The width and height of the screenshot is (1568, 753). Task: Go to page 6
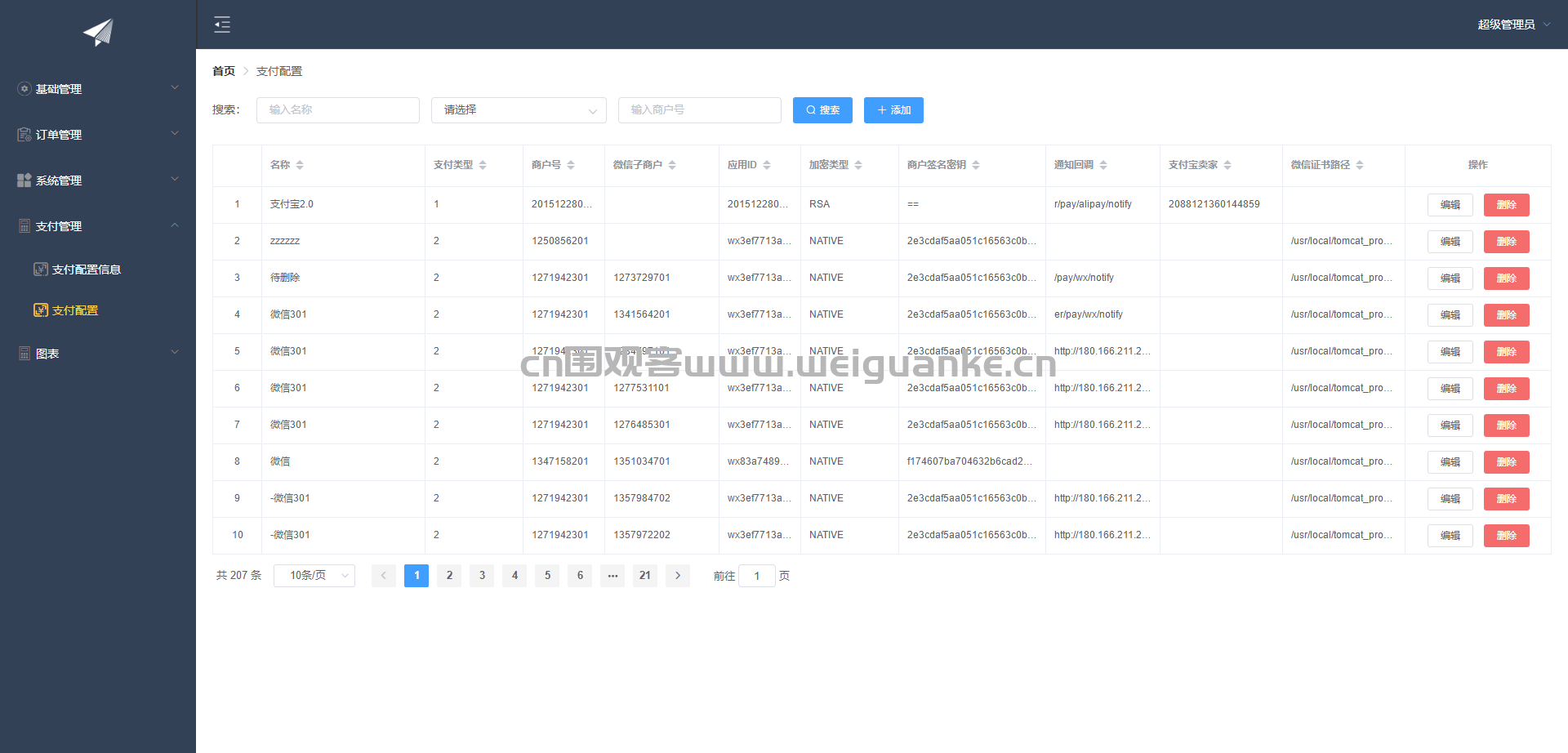[580, 576]
